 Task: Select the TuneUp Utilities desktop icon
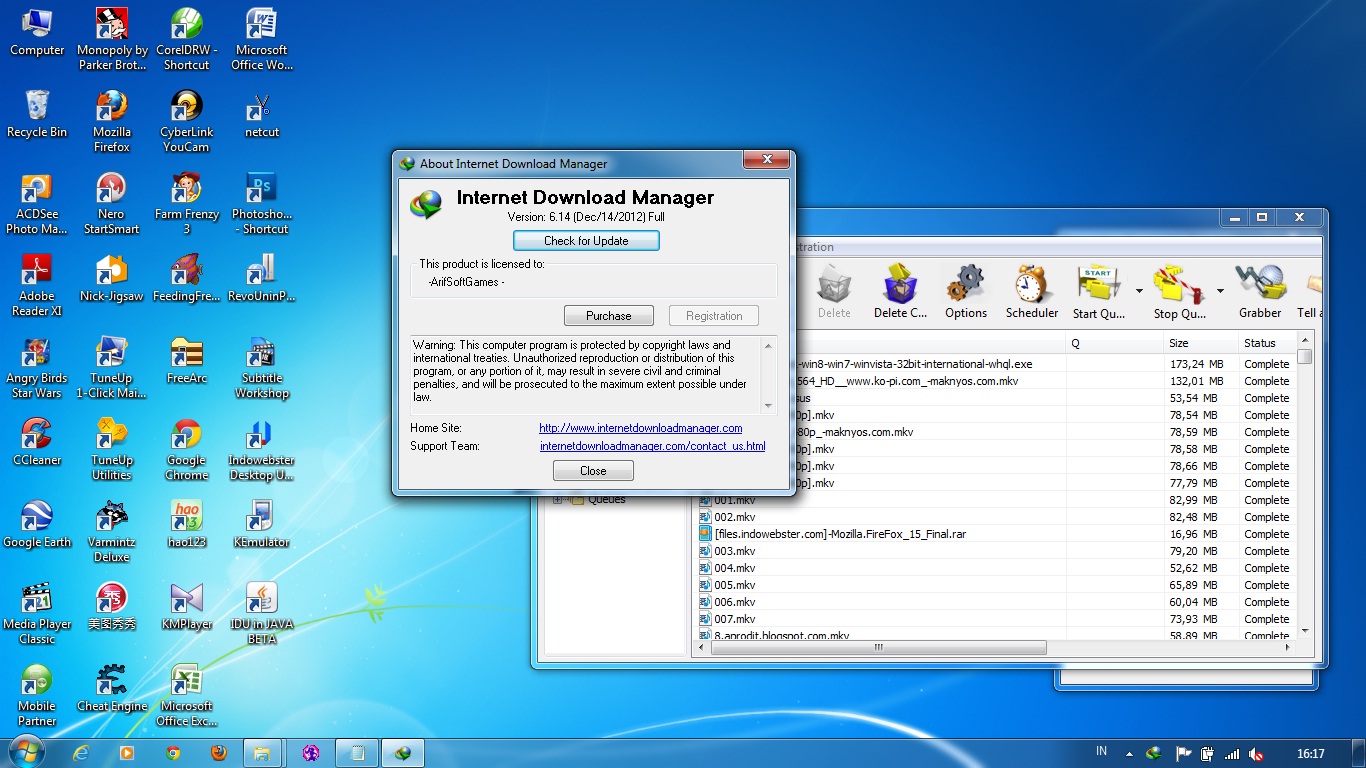coord(111,449)
